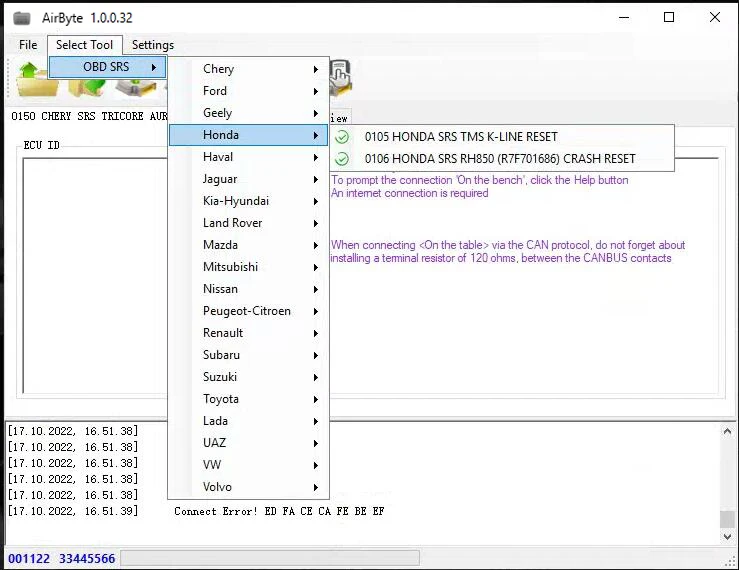Click green check icon beside 0105 HONDA entry
Screen dimensions: 739x570
tap(342, 137)
